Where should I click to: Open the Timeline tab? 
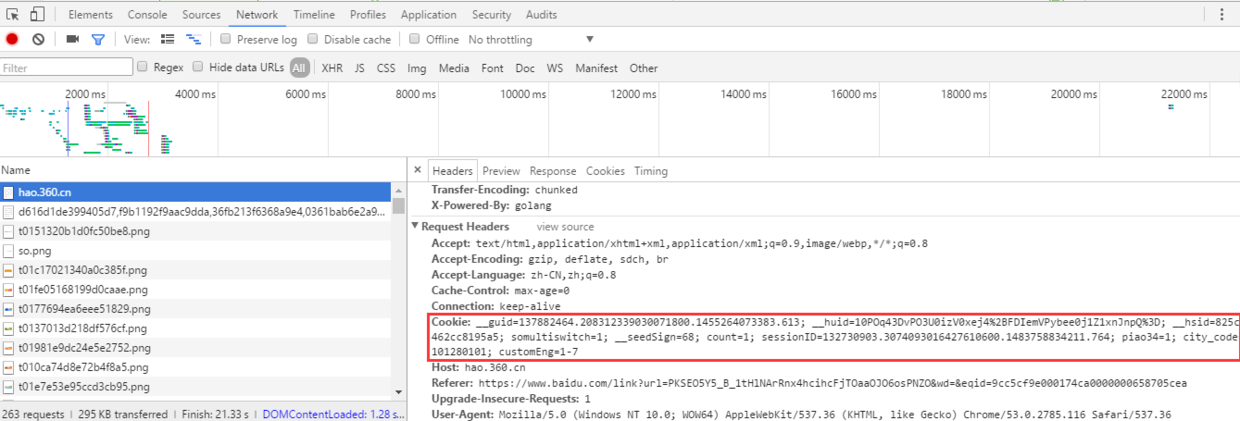(314, 15)
